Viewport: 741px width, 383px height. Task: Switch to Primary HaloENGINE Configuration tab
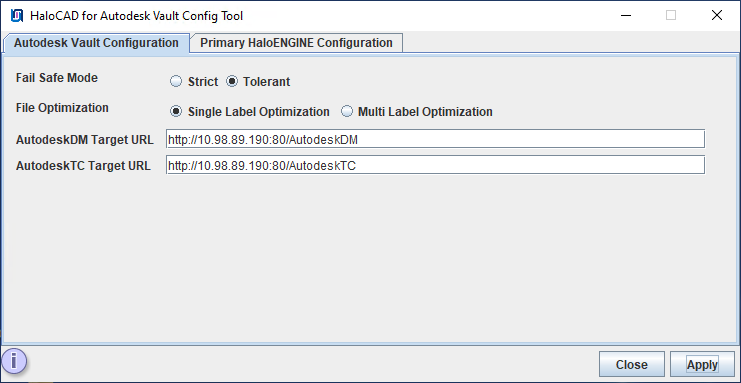(x=296, y=43)
